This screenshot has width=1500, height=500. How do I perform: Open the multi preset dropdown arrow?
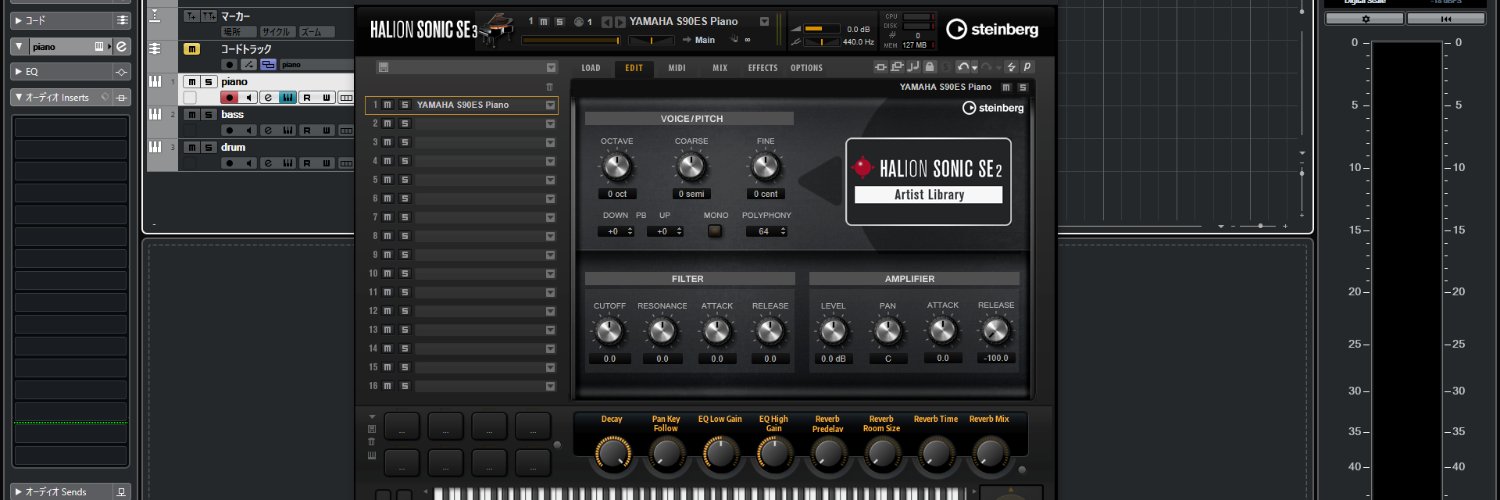coord(551,67)
